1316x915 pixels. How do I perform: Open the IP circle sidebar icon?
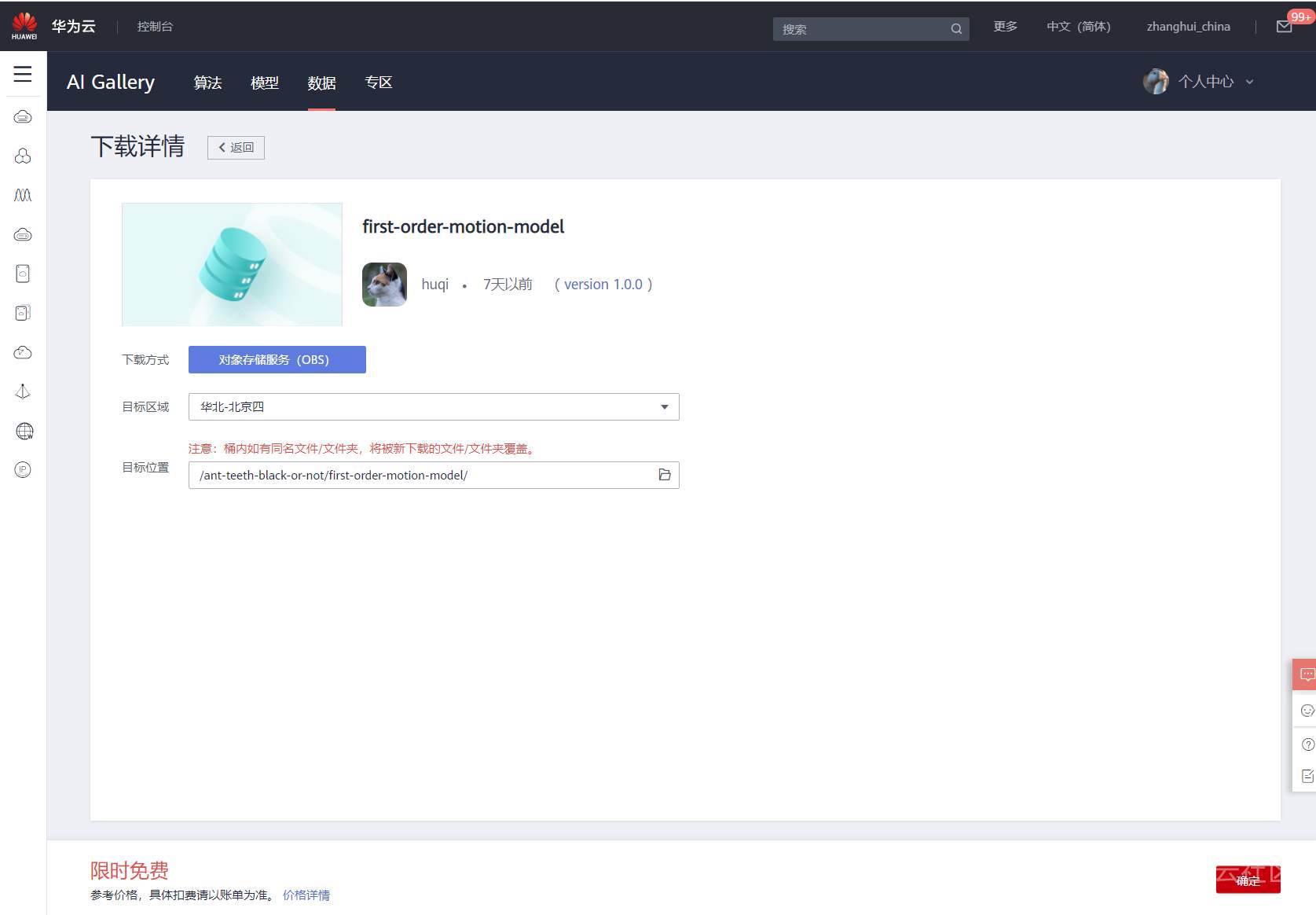tap(23, 470)
